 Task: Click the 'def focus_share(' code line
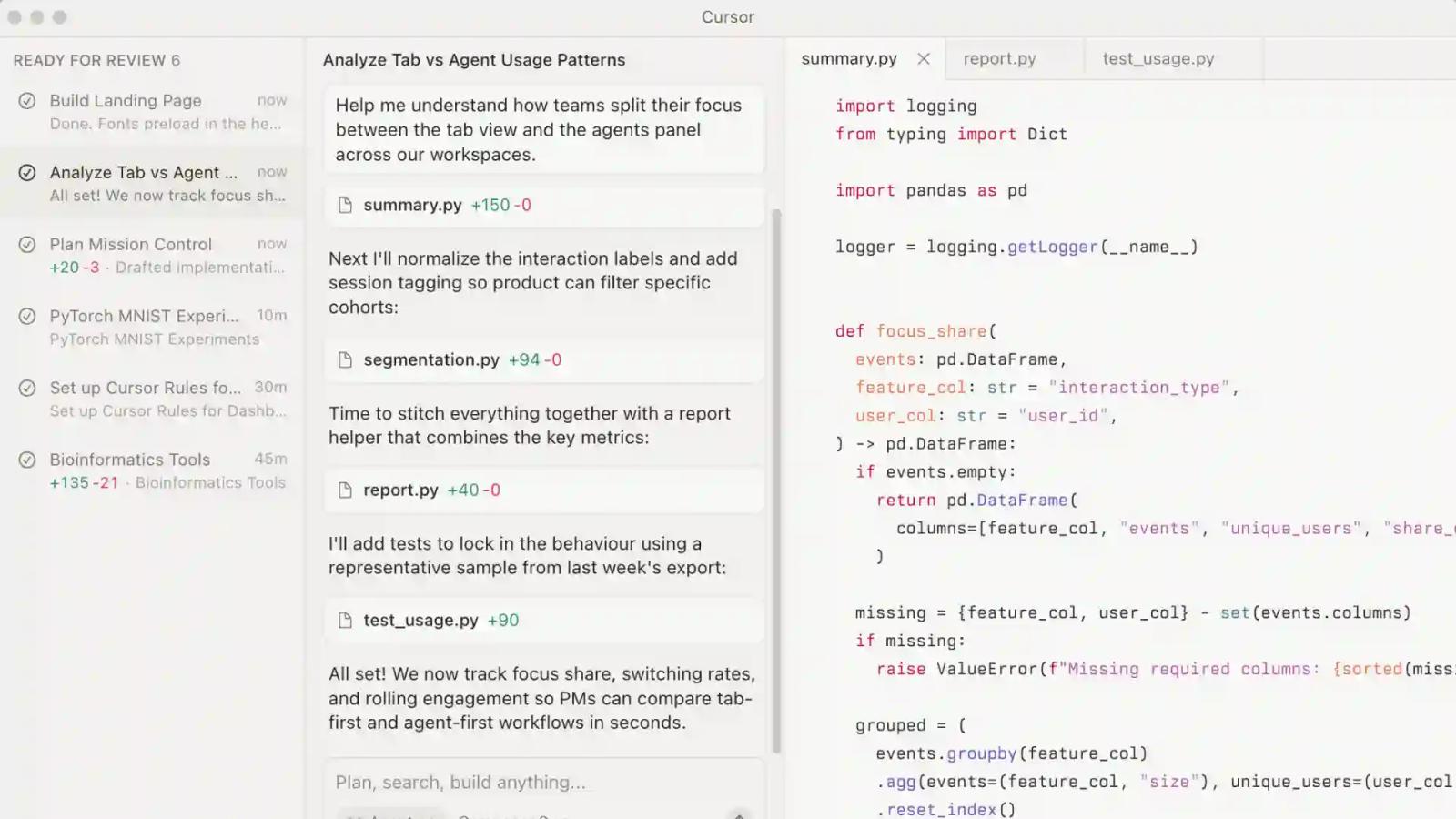pyautogui.click(x=916, y=331)
